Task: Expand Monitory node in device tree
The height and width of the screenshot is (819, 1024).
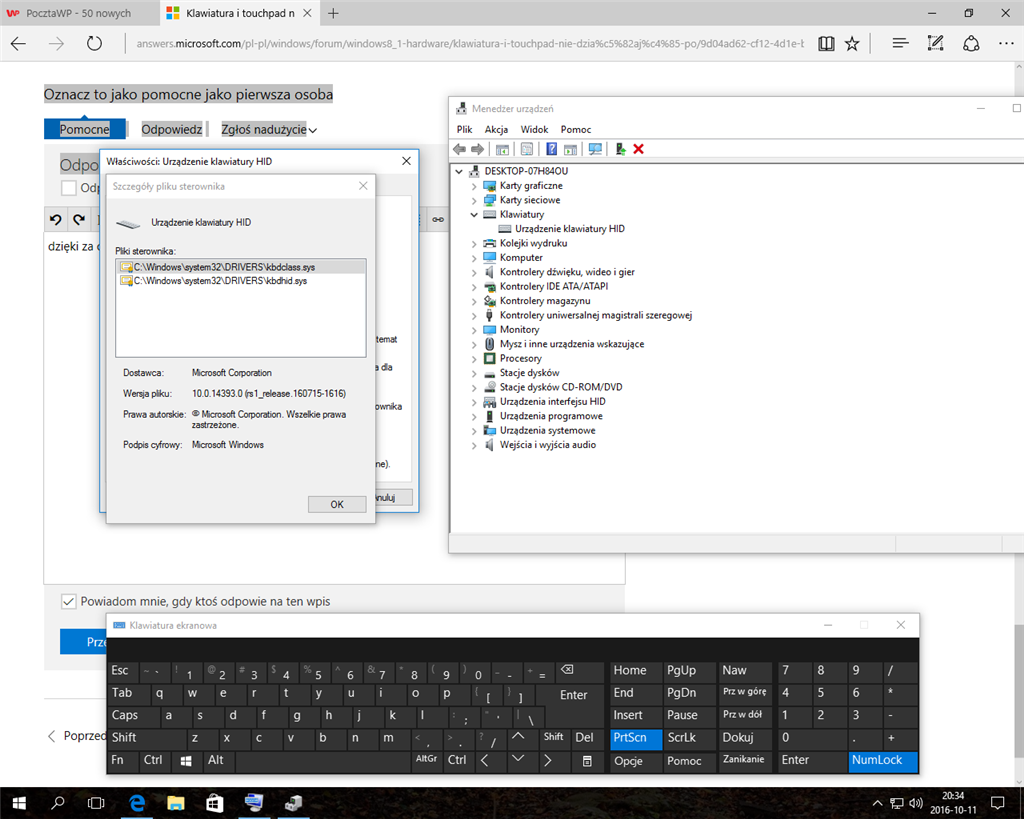Action: [x=474, y=330]
